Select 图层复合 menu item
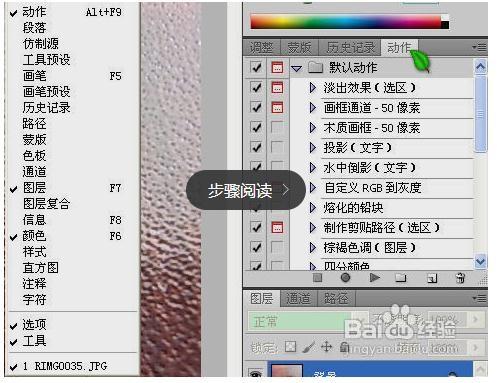 pos(72,204)
